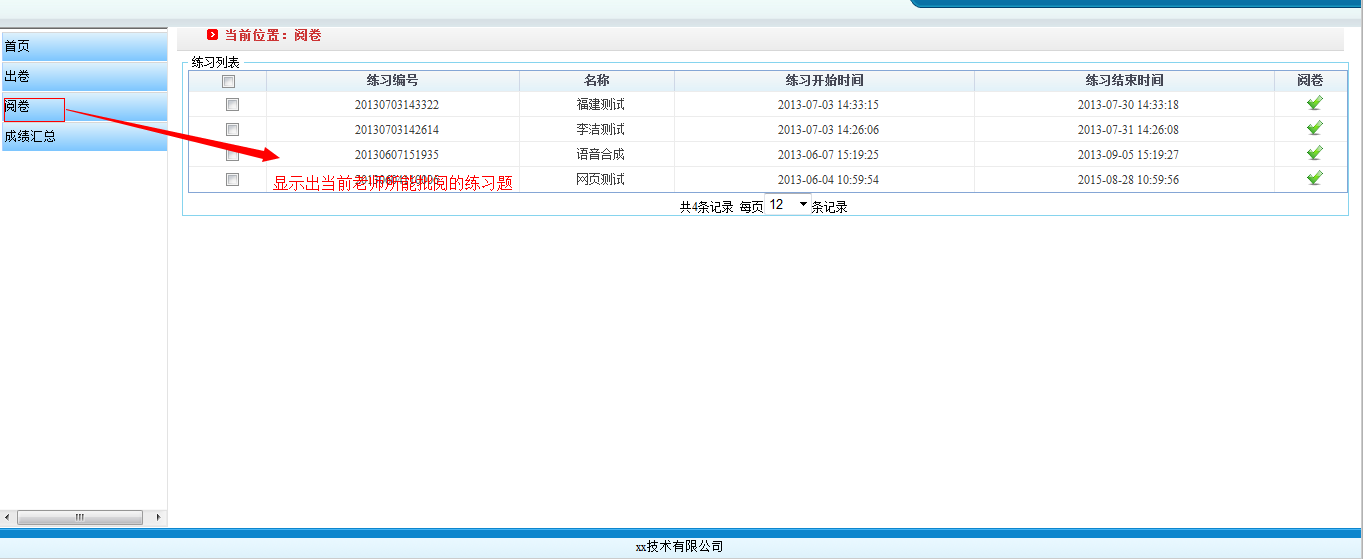The image size is (1363, 559).
Task: Click the 练习开始时间 column header
Action: pyautogui.click(x=824, y=81)
